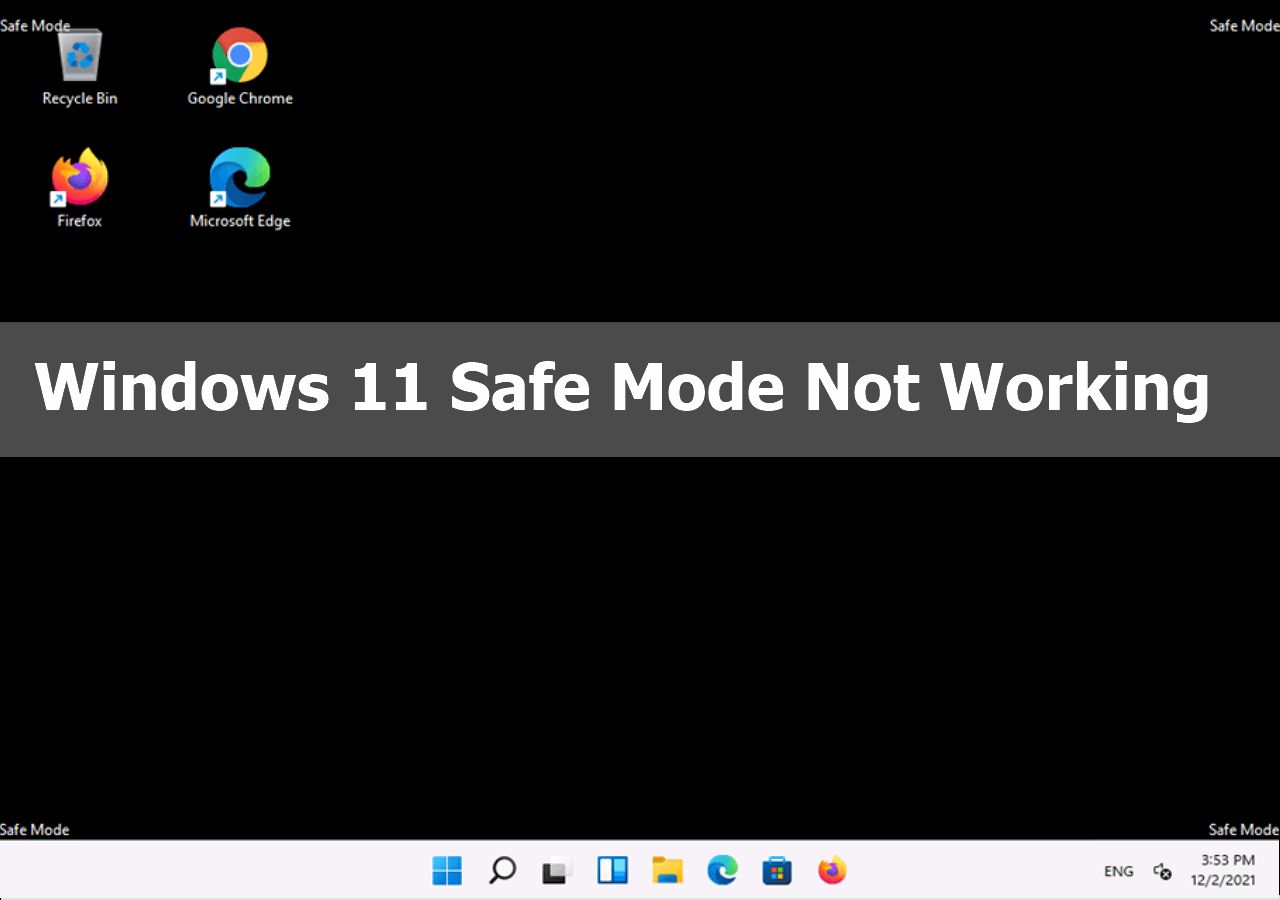Open Search from the taskbar
Image resolution: width=1280 pixels, height=900 pixels.
[502, 871]
